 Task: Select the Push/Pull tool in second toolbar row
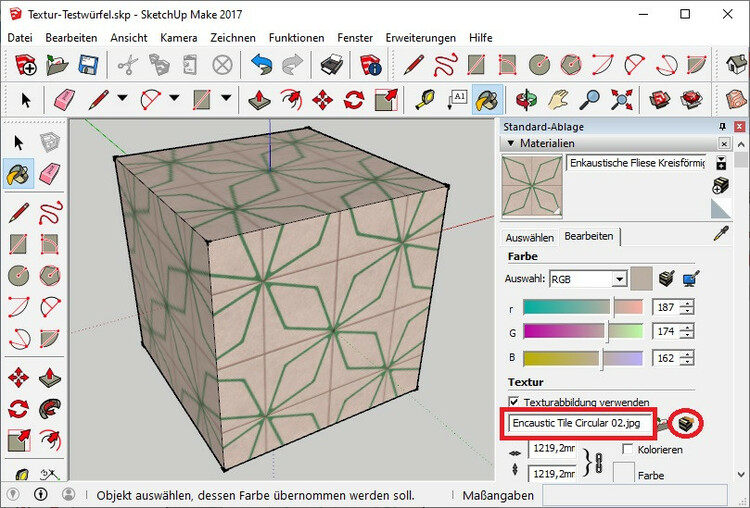[x=259, y=100]
